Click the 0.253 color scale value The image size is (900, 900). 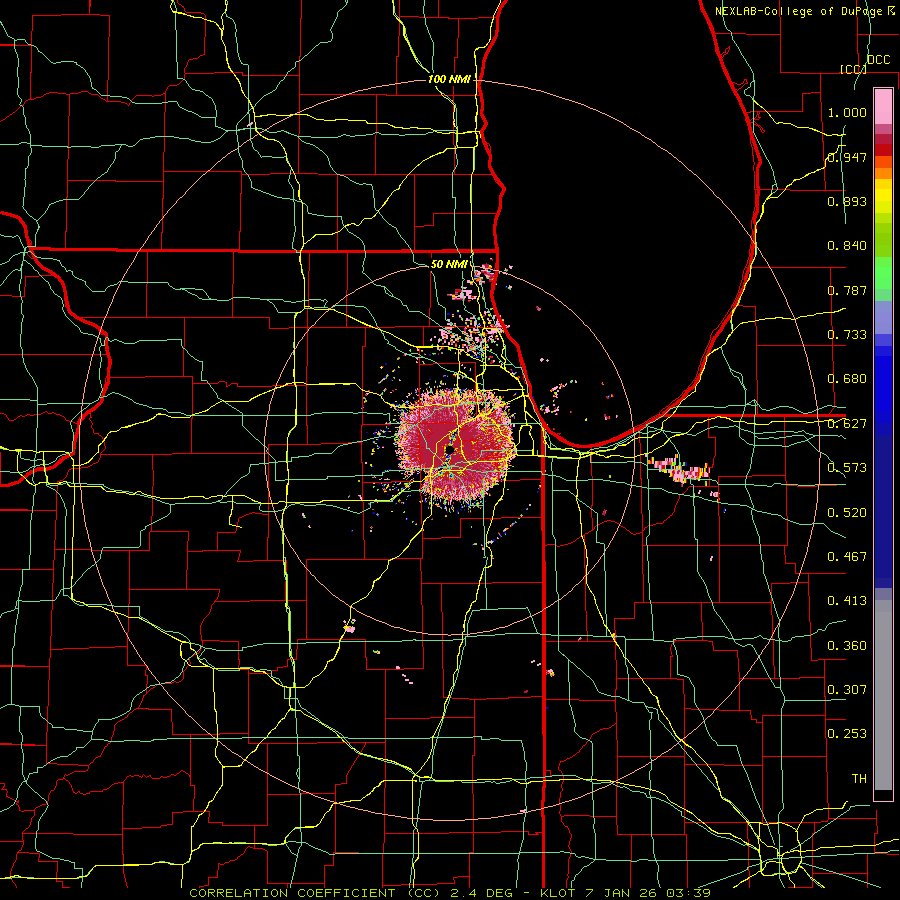[847, 734]
